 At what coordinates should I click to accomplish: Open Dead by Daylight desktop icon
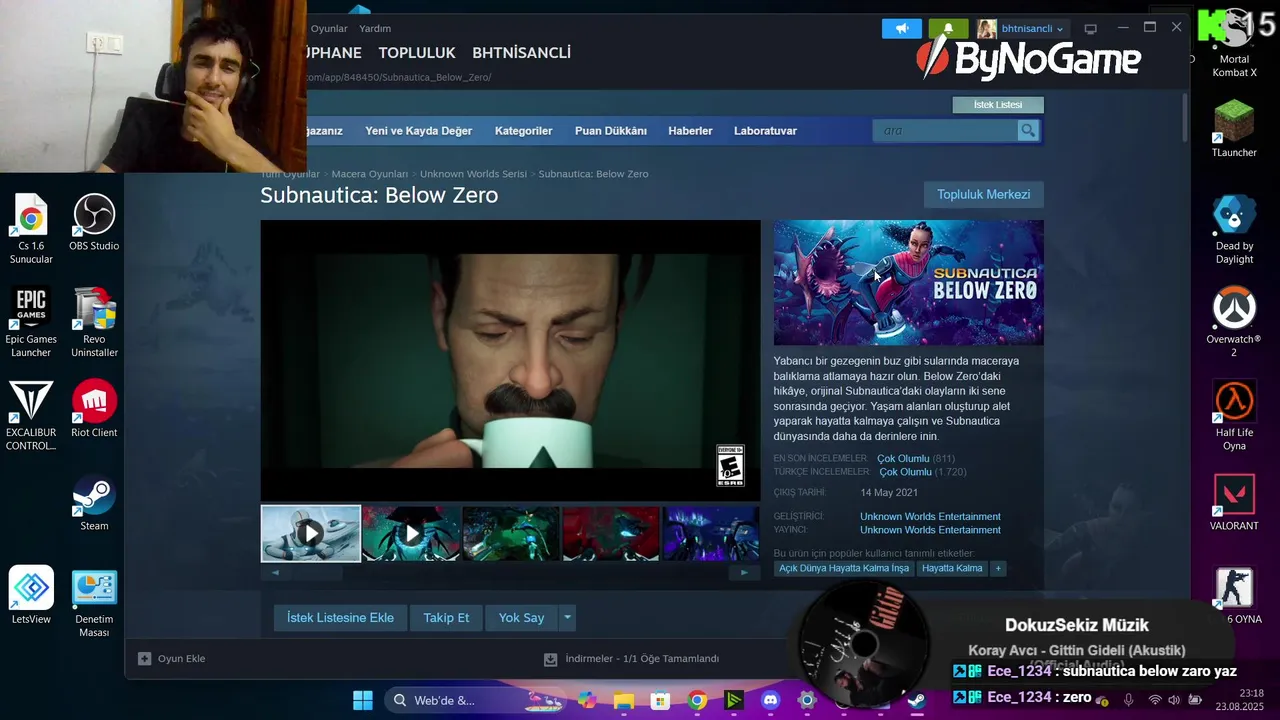tap(1234, 230)
